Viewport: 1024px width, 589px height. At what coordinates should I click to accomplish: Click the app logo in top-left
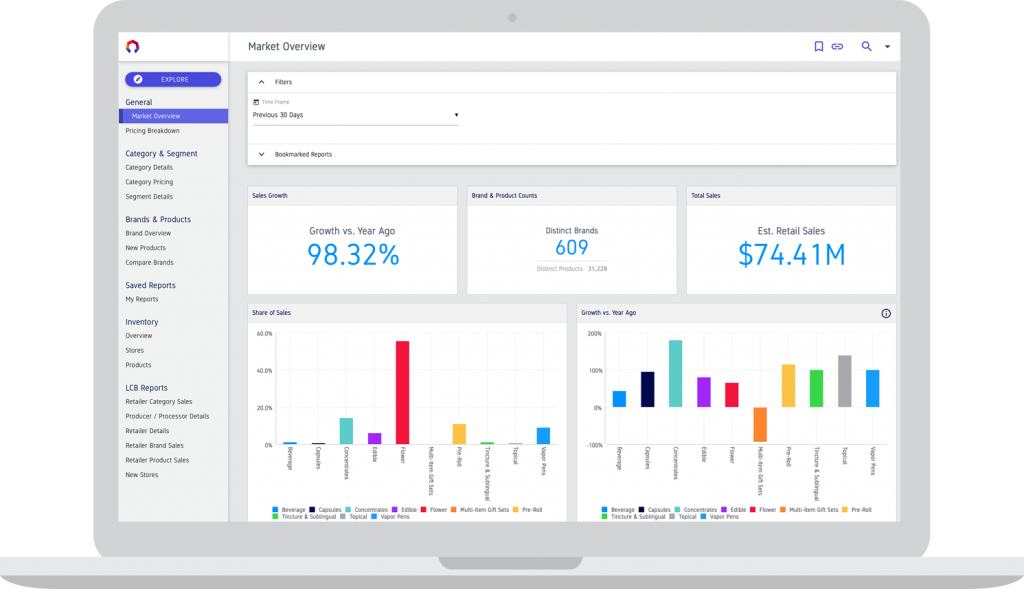click(x=132, y=46)
